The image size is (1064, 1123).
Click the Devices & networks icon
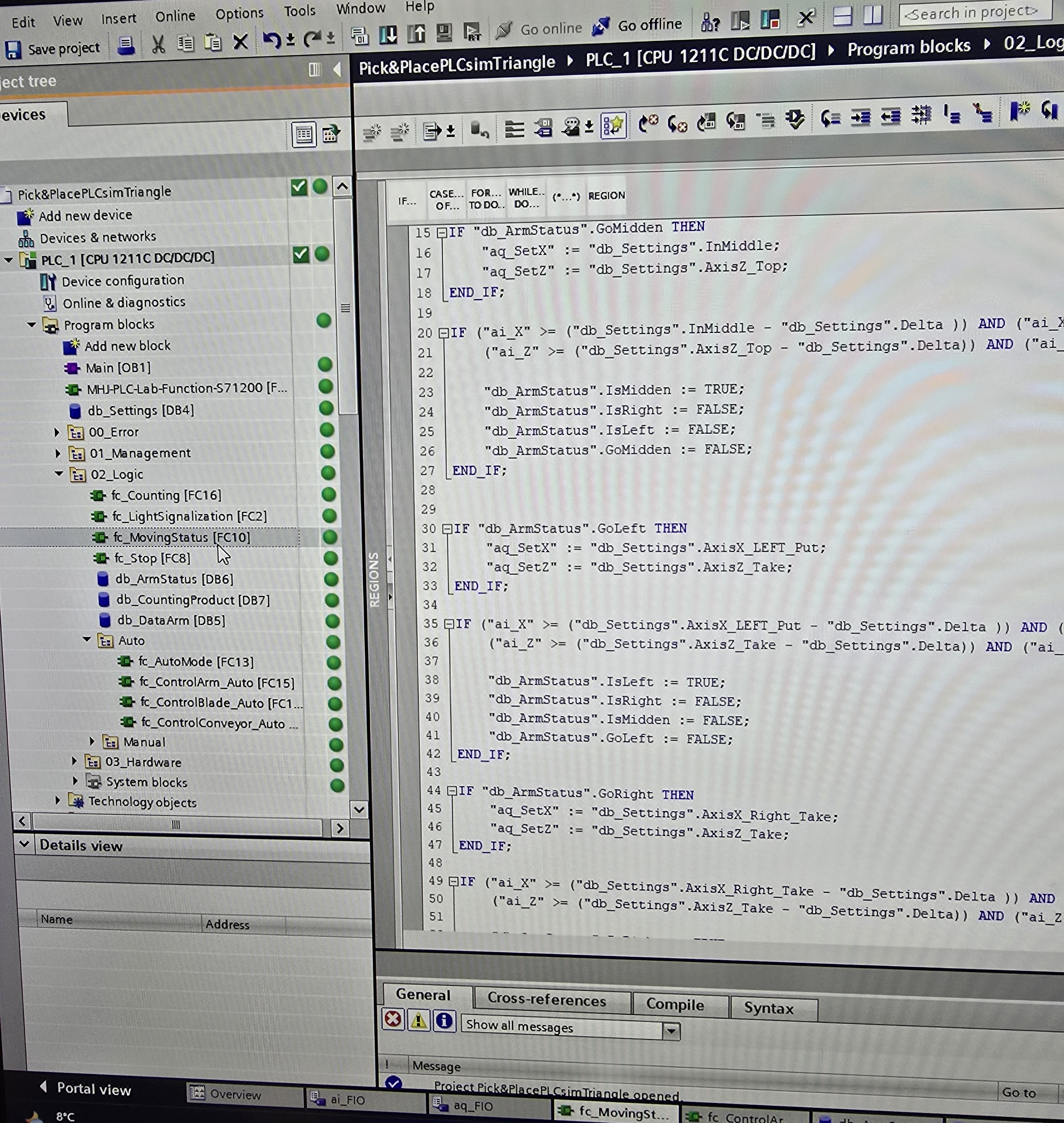[x=26, y=238]
